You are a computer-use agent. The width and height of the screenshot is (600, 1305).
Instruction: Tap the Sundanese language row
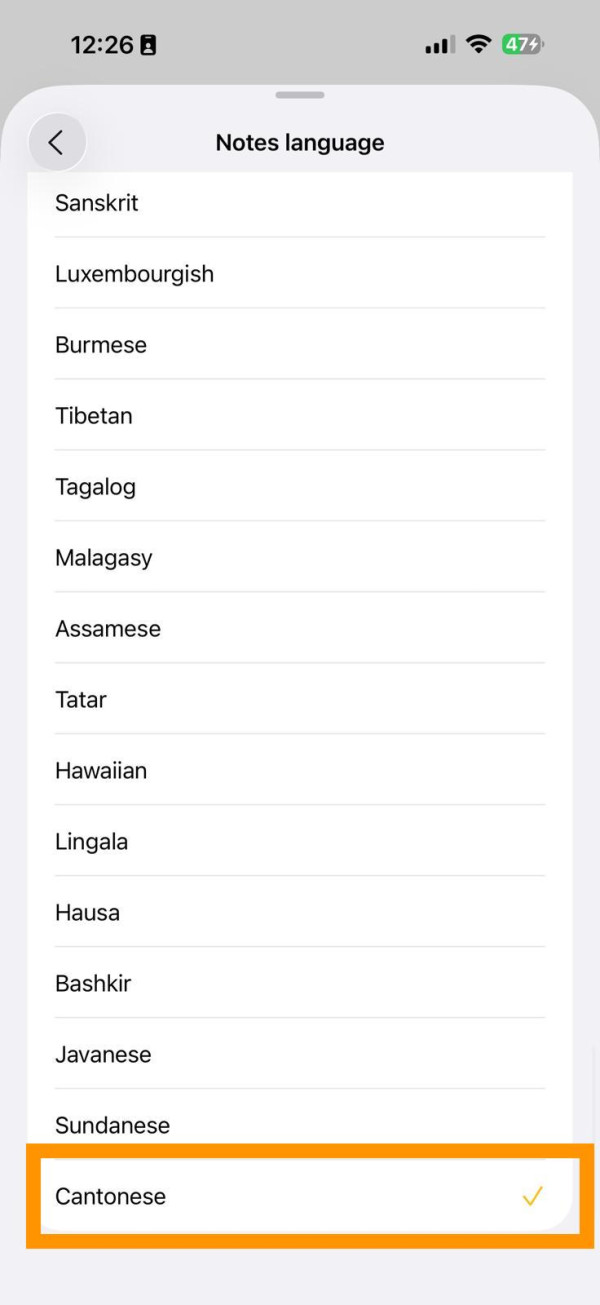click(x=300, y=1126)
